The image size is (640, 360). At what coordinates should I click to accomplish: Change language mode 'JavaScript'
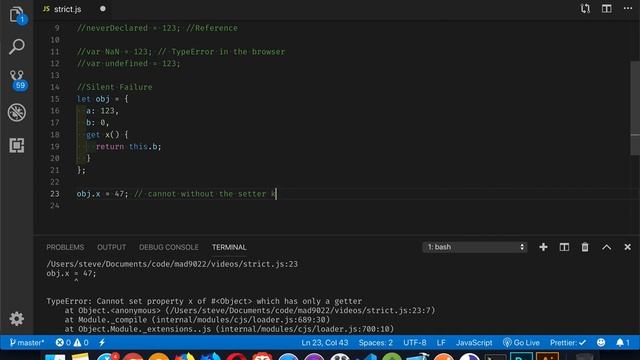474,342
